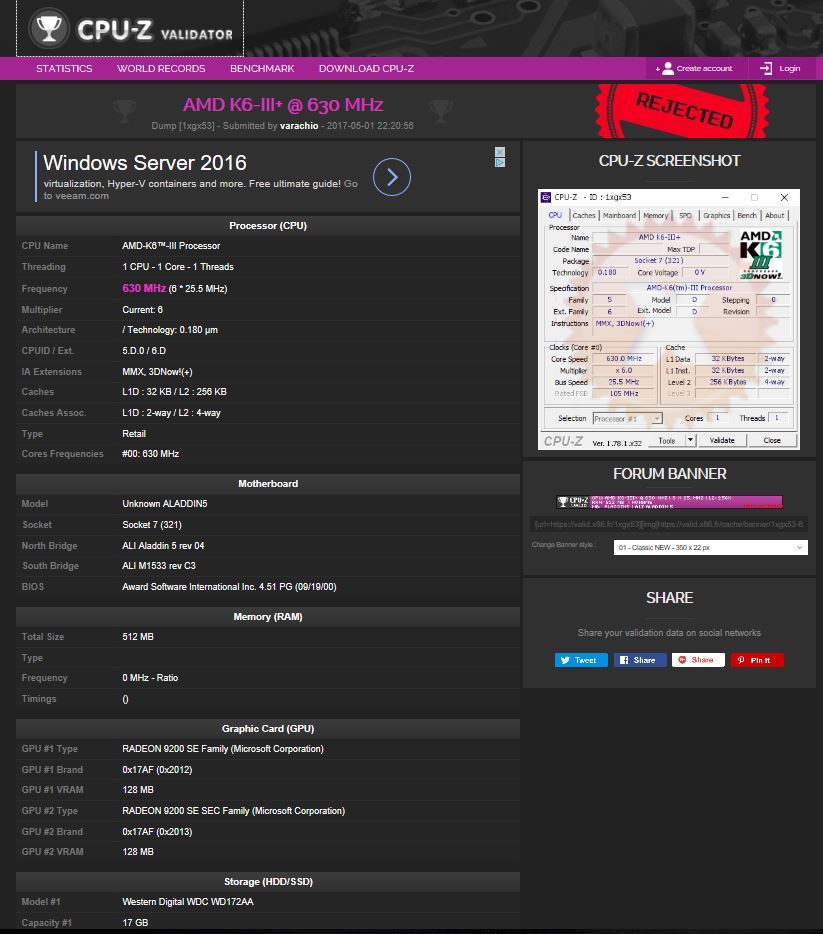Click the Pin it button

pyautogui.click(x=757, y=660)
